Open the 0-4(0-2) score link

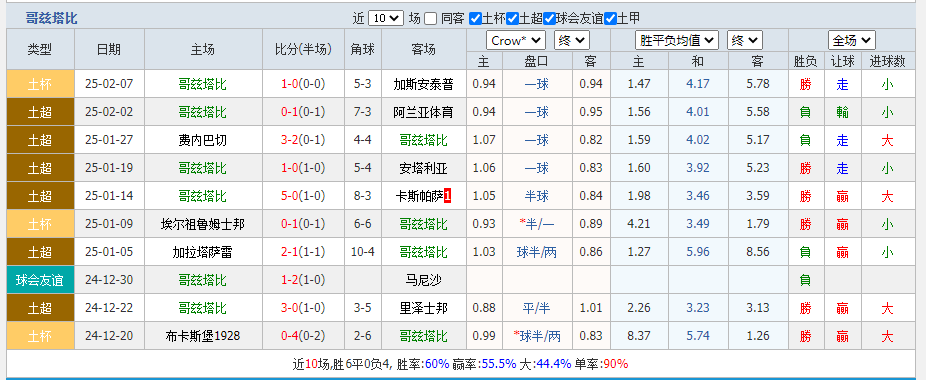tap(303, 336)
